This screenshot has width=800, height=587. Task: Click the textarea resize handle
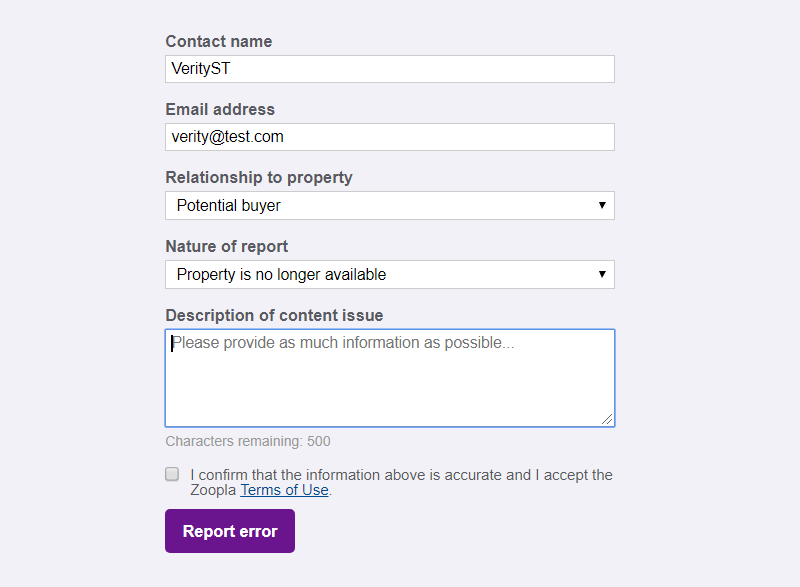pyautogui.click(x=607, y=420)
